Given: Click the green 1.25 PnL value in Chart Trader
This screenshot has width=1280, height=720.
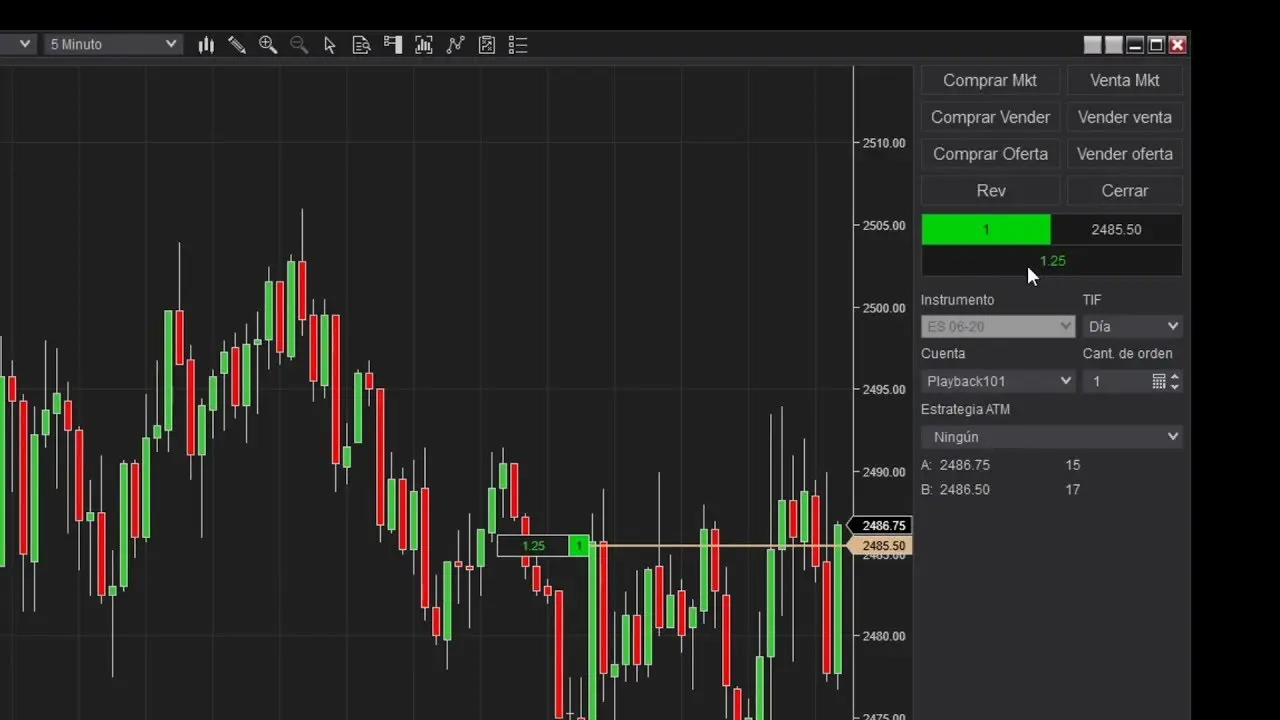Looking at the screenshot, I should tap(1053, 261).
